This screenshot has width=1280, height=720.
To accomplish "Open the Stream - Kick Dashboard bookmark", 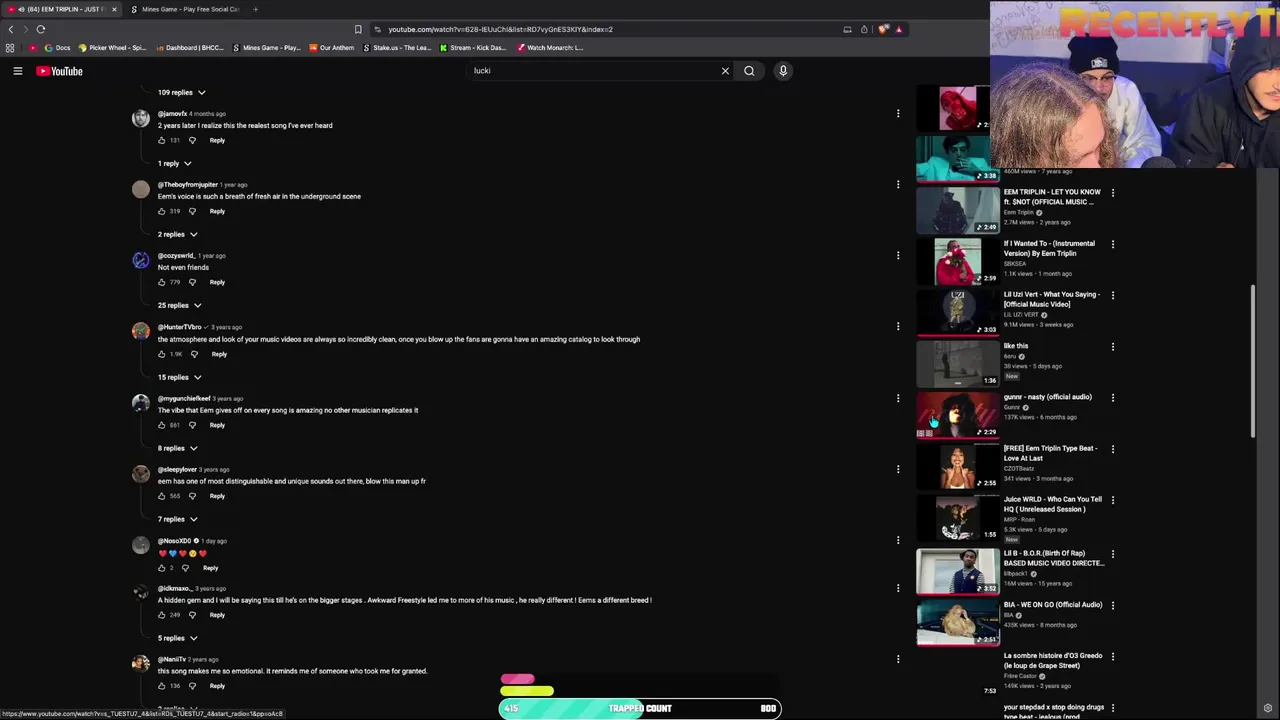I will [472, 48].
